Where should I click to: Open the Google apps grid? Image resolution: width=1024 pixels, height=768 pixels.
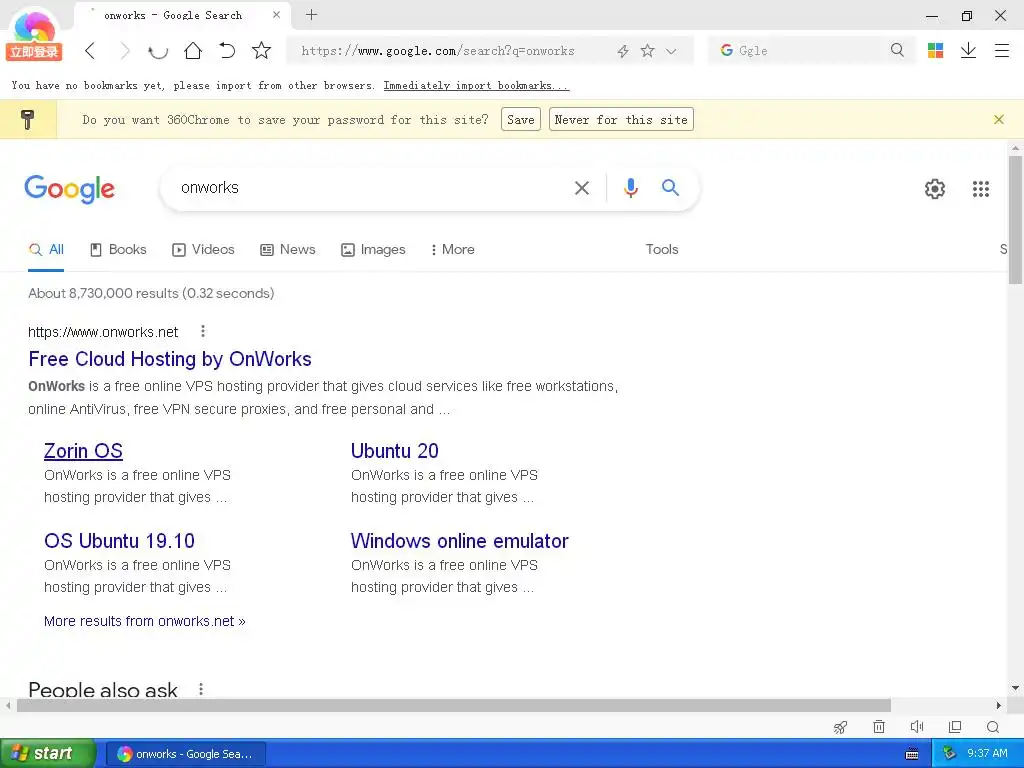tap(980, 189)
